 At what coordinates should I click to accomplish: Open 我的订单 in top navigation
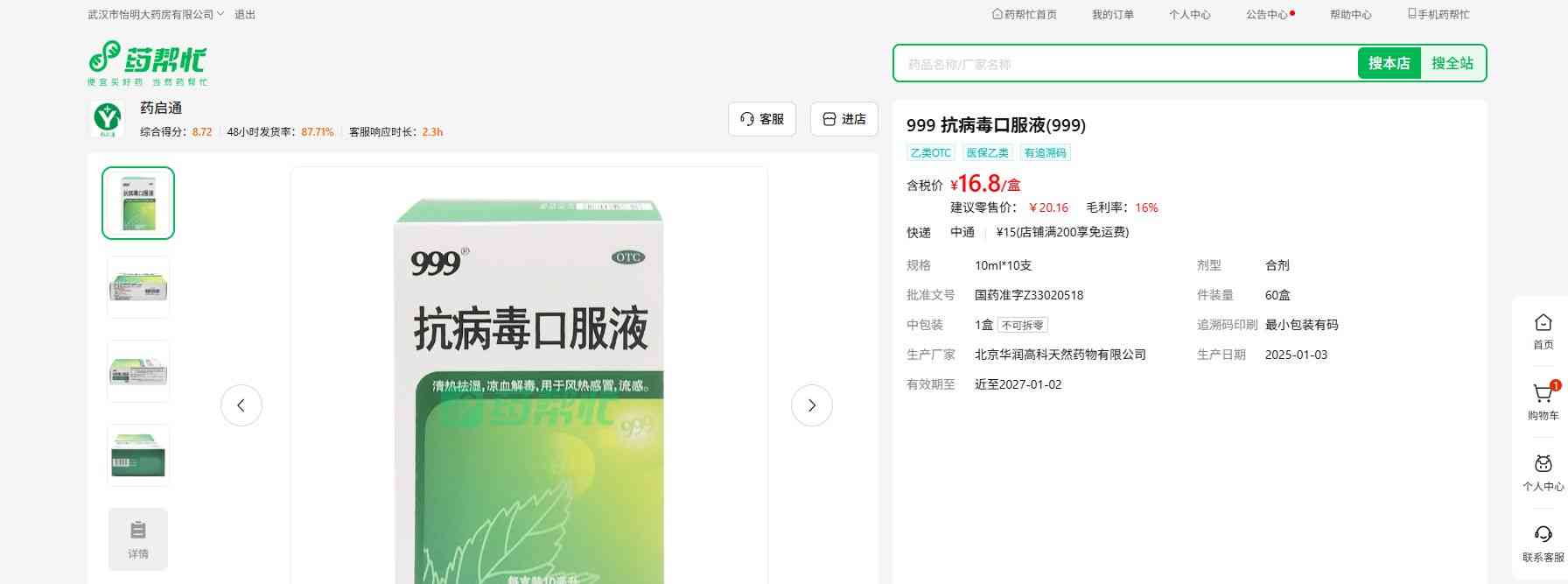(1112, 15)
